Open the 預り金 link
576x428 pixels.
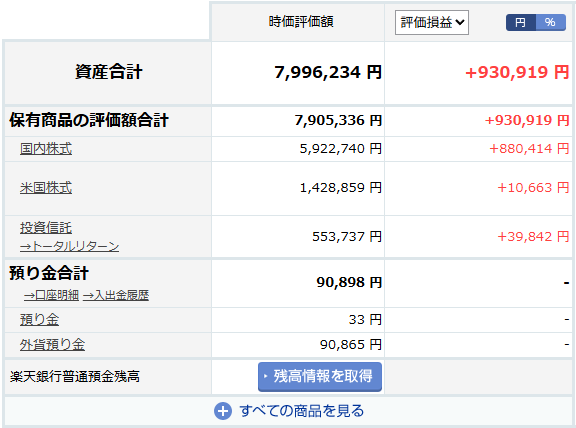[39, 320]
